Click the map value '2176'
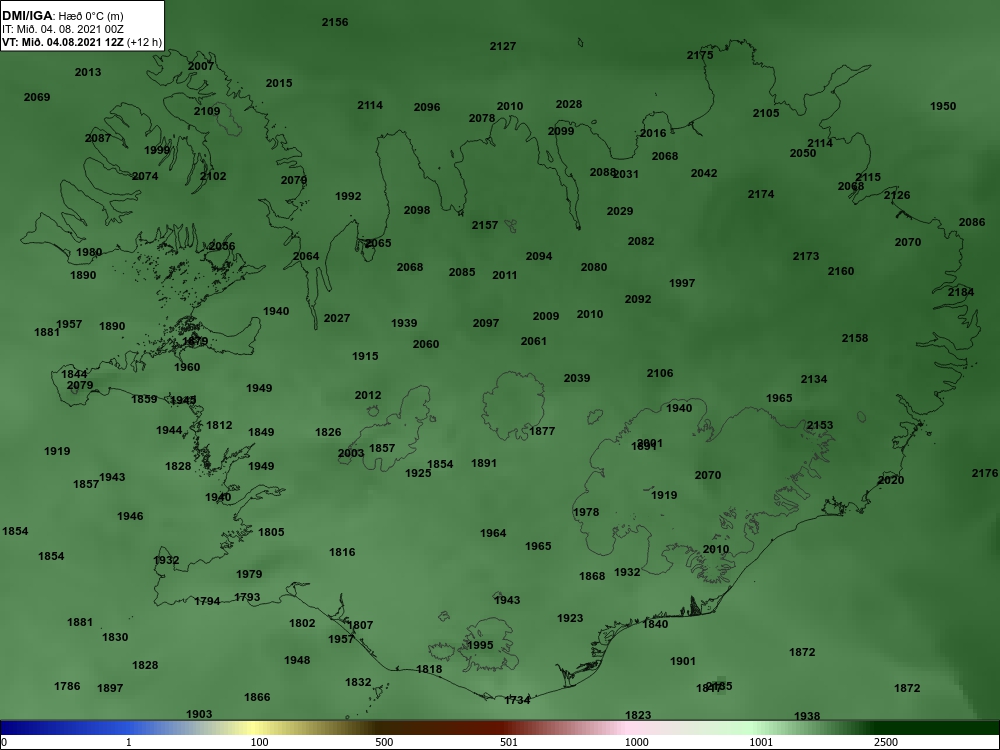The width and height of the screenshot is (1000, 750). 985,473
